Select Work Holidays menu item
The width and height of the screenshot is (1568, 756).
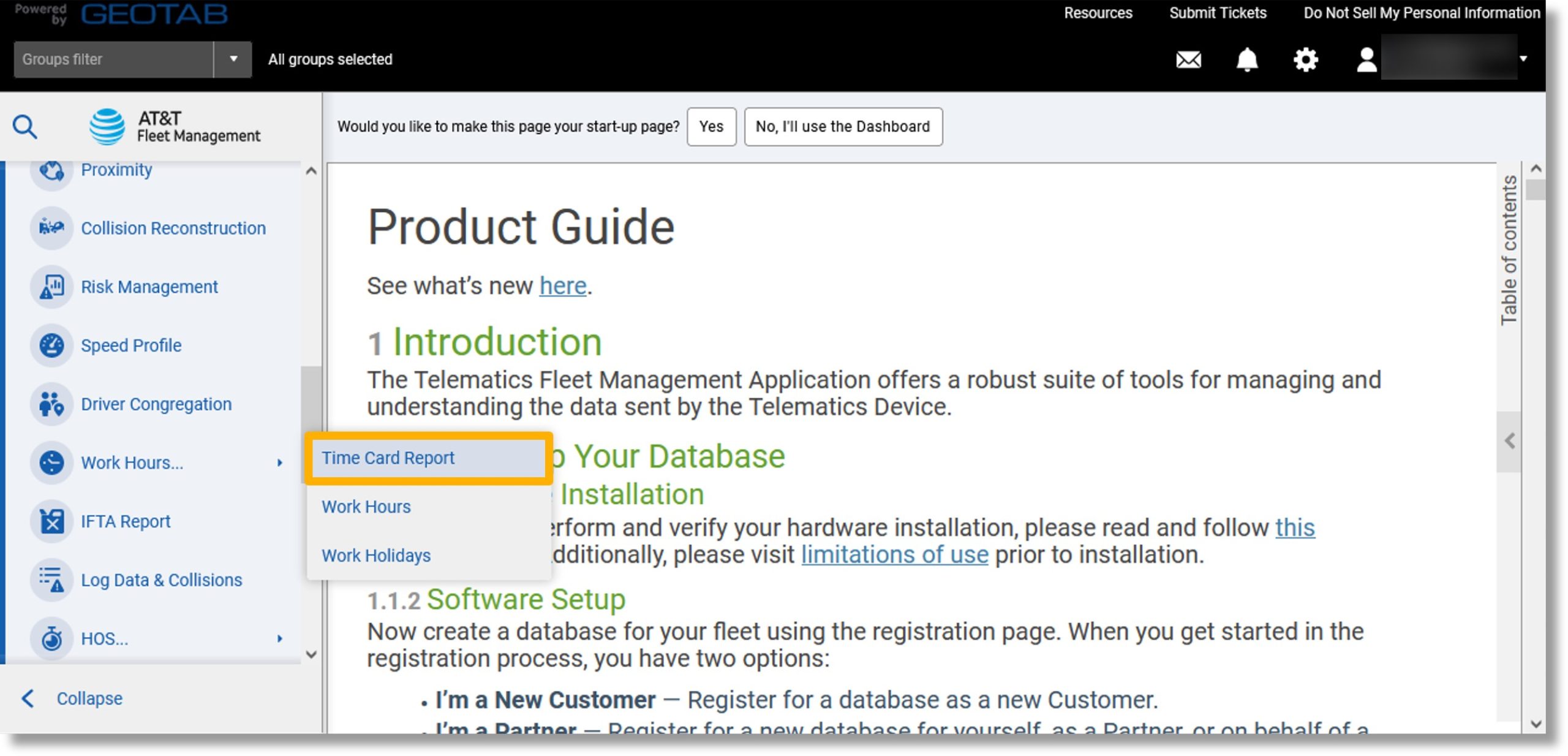coord(376,555)
